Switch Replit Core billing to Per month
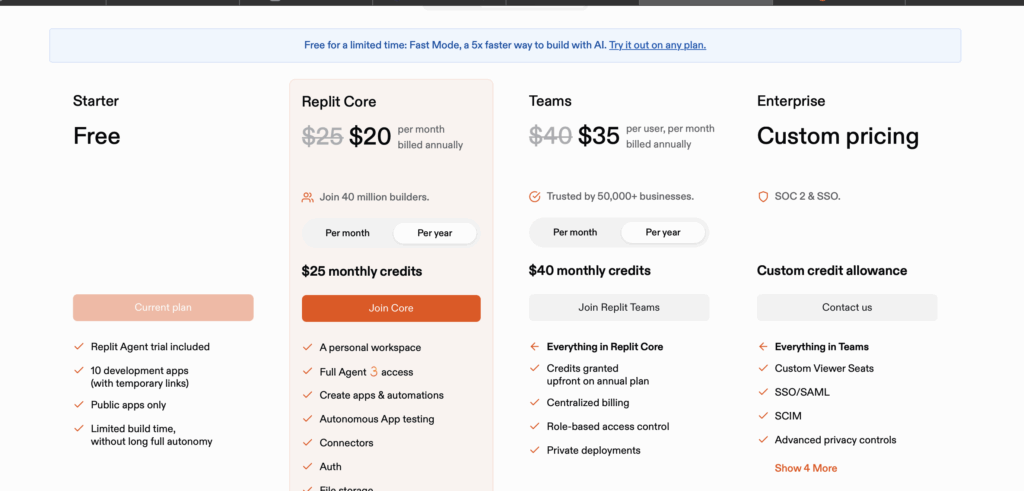This screenshot has height=491, width=1024. point(347,233)
